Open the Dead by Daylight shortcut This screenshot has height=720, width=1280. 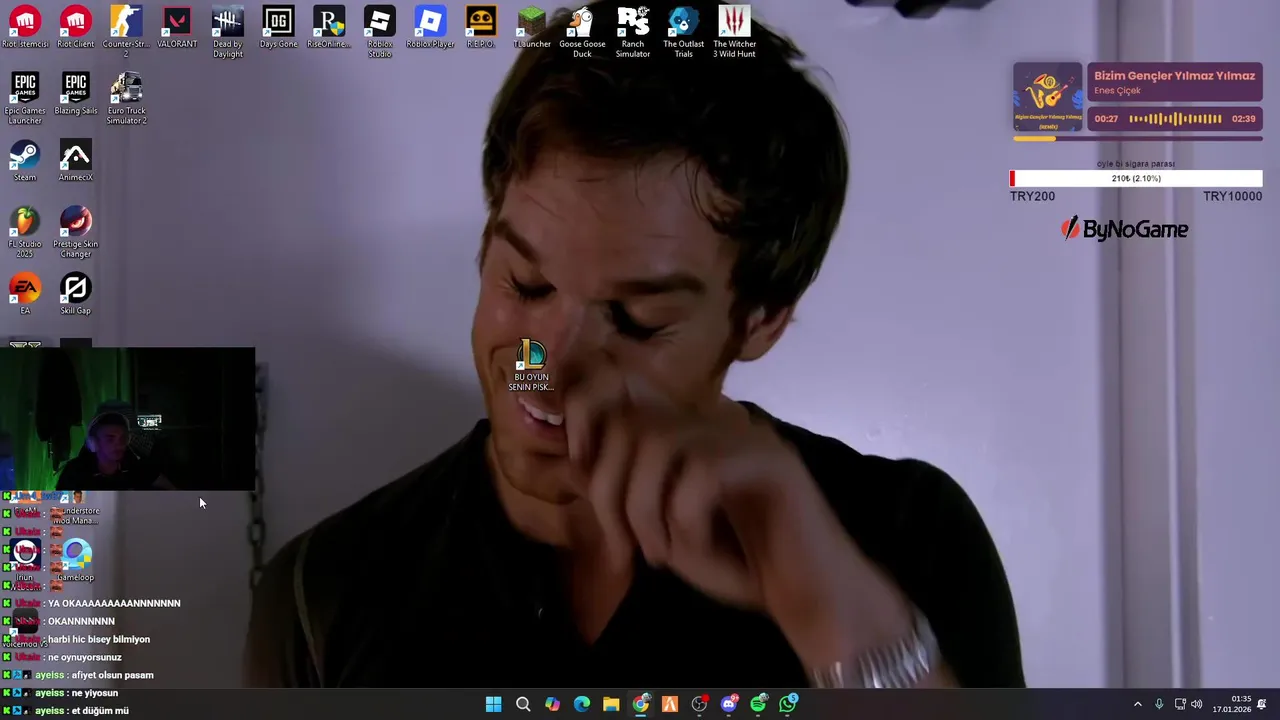228,31
